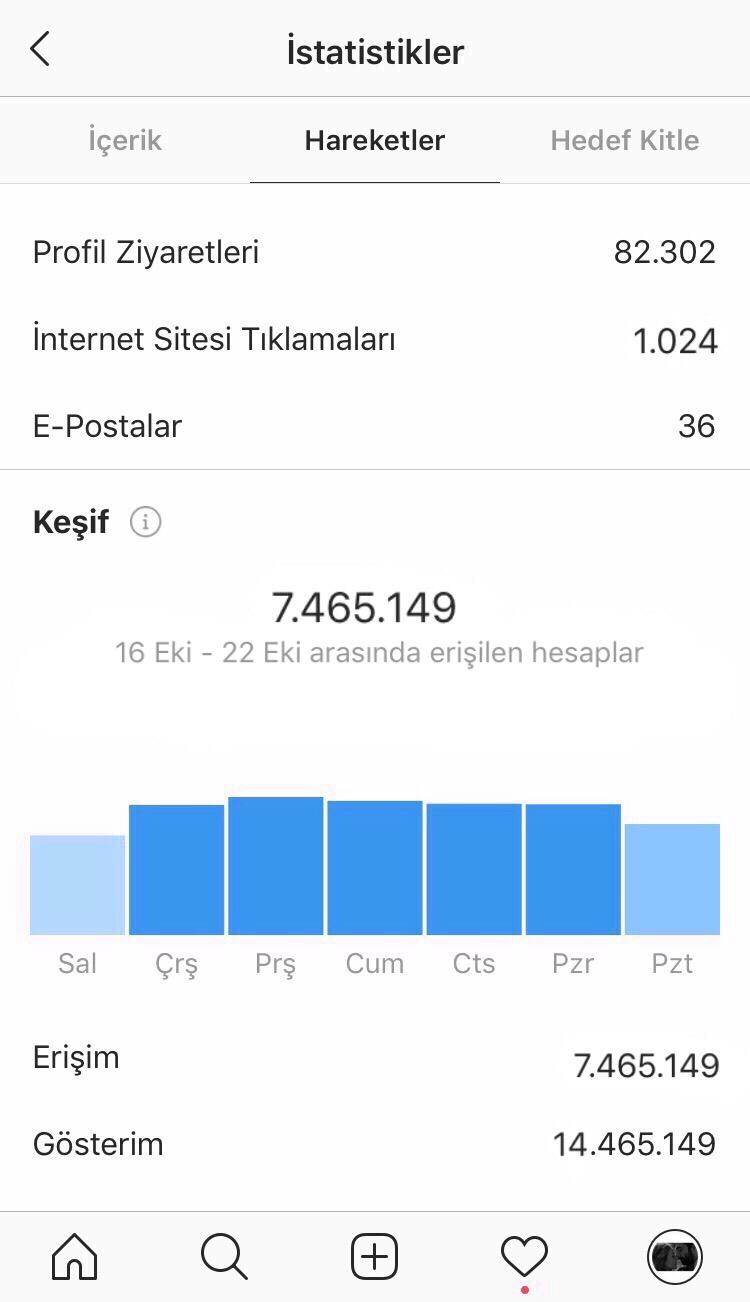Image resolution: width=750 pixels, height=1302 pixels.
Task: Tap the Gösterim count 14.465.149
Action: pyautogui.click(x=635, y=1144)
